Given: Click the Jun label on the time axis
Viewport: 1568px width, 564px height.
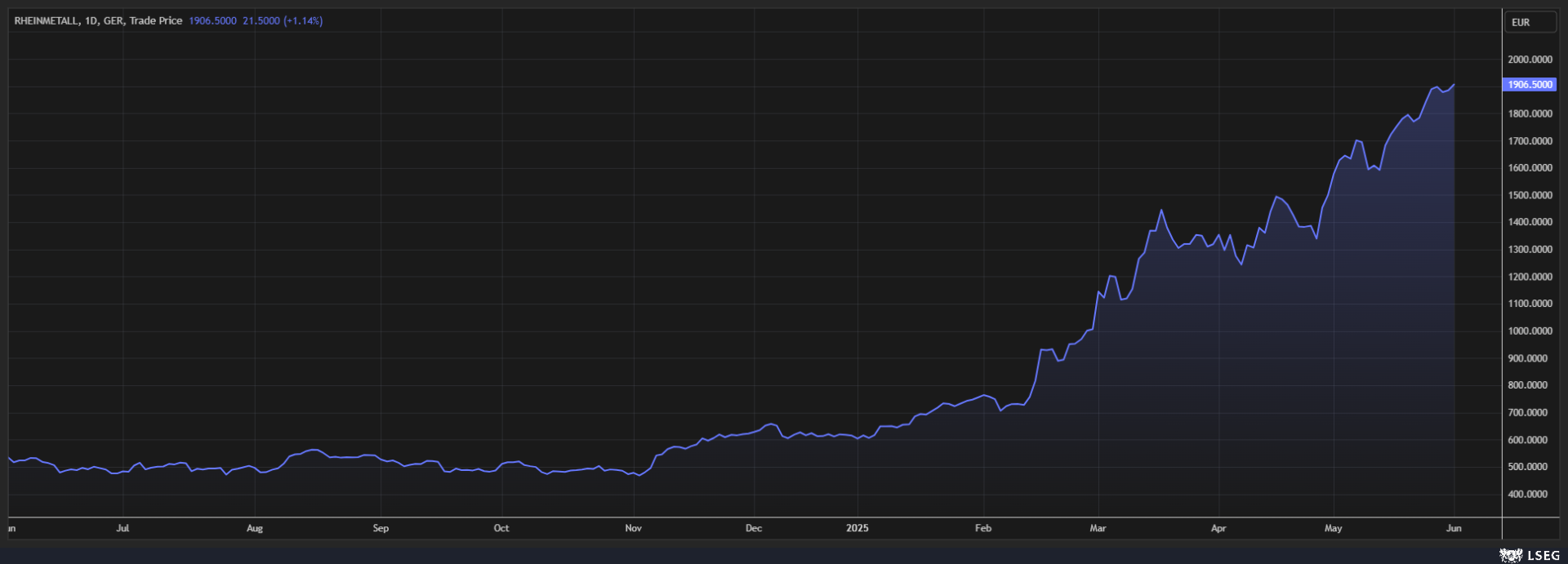Looking at the screenshot, I should pyautogui.click(x=1454, y=528).
